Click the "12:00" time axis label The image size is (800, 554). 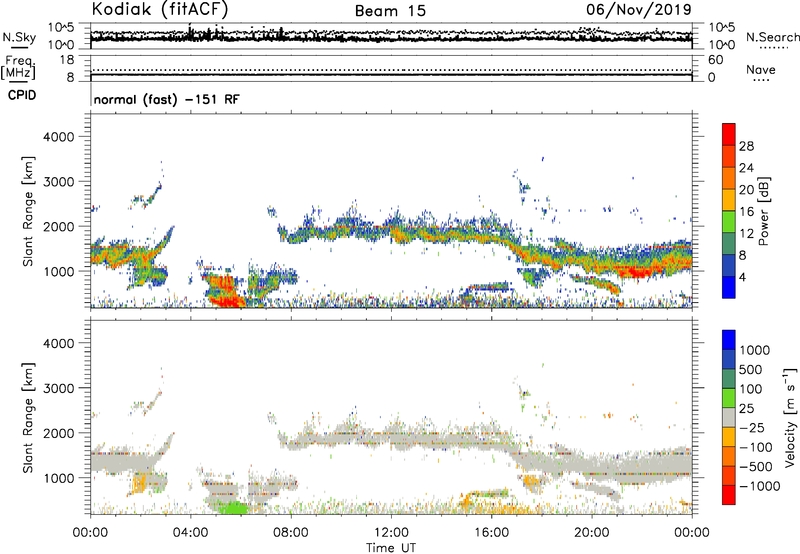391,533
